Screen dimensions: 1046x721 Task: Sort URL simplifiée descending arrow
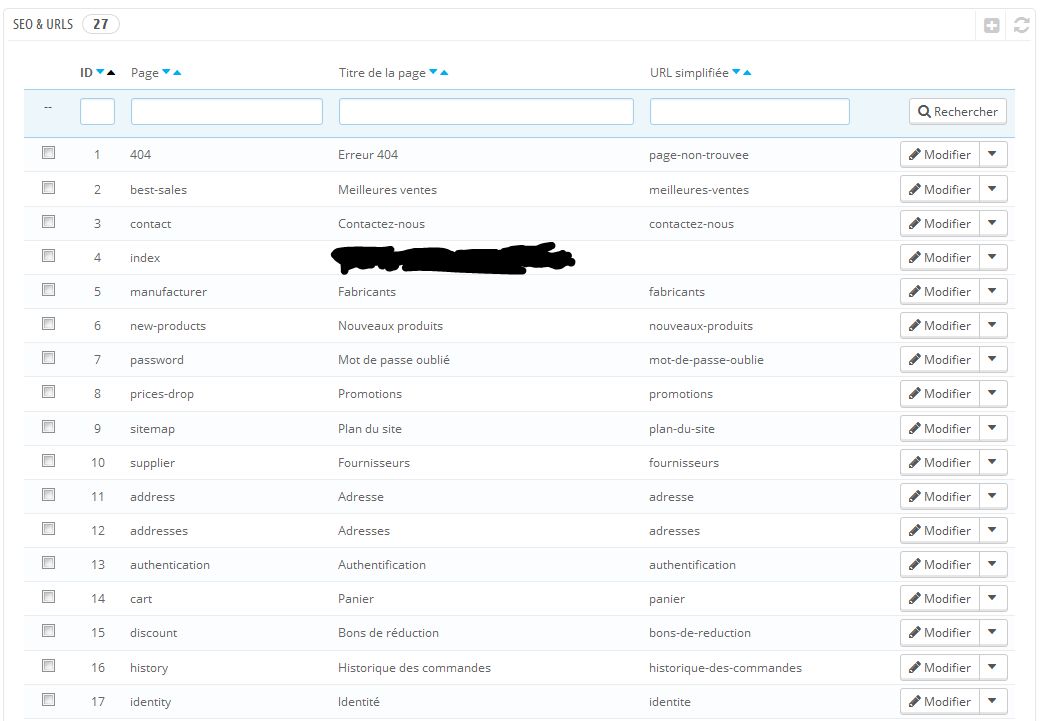(x=736, y=72)
